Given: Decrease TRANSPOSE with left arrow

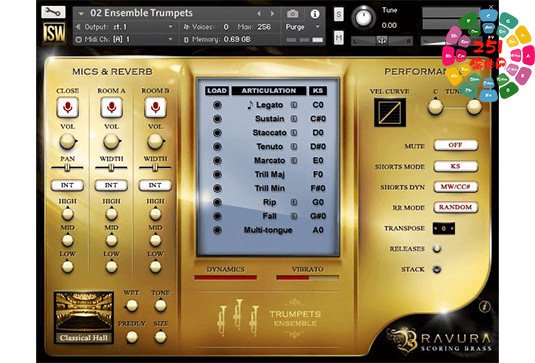Looking at the screenshot, I should (436, 229).
